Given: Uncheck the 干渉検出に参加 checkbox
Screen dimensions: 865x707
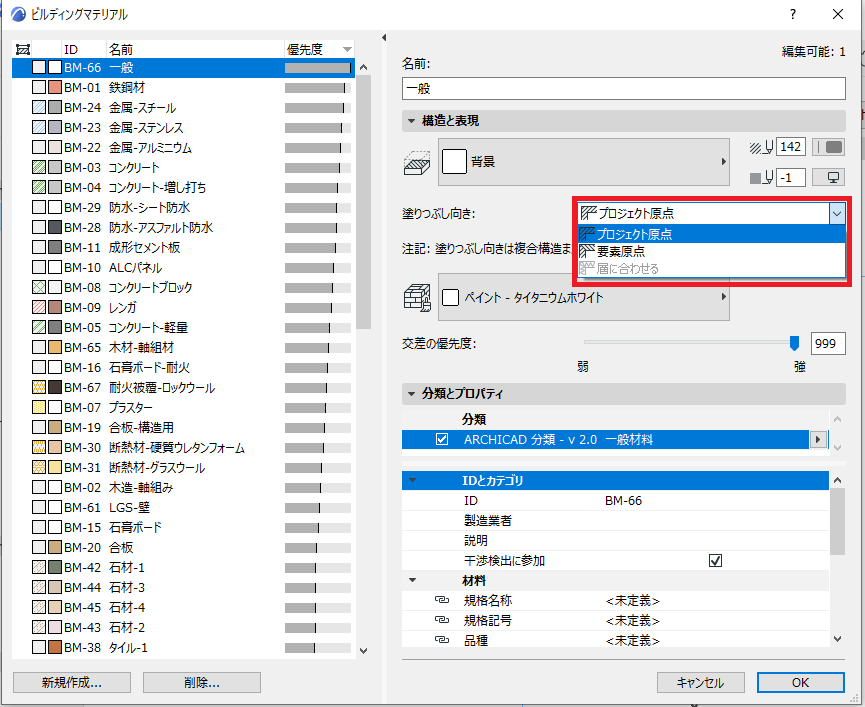Looking at the screenshot, I should click(715, 561).
